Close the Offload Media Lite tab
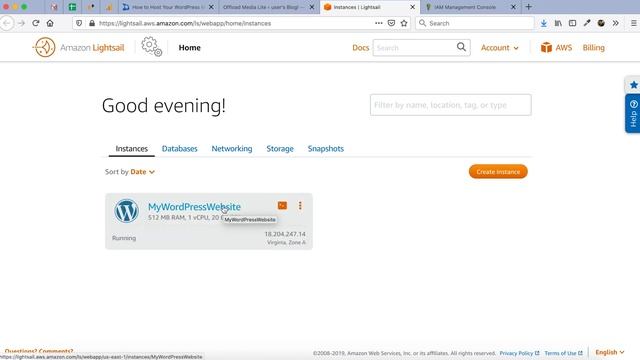The height and width of the screenshot is (360, 640). (x=311, y=7)
